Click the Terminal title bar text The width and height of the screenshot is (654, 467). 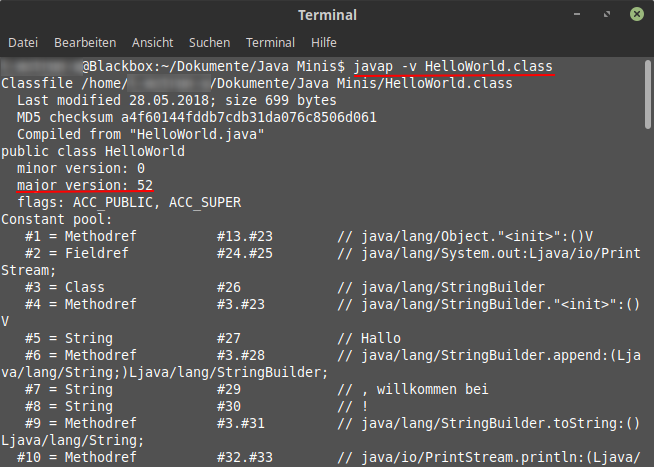[327, 14]
